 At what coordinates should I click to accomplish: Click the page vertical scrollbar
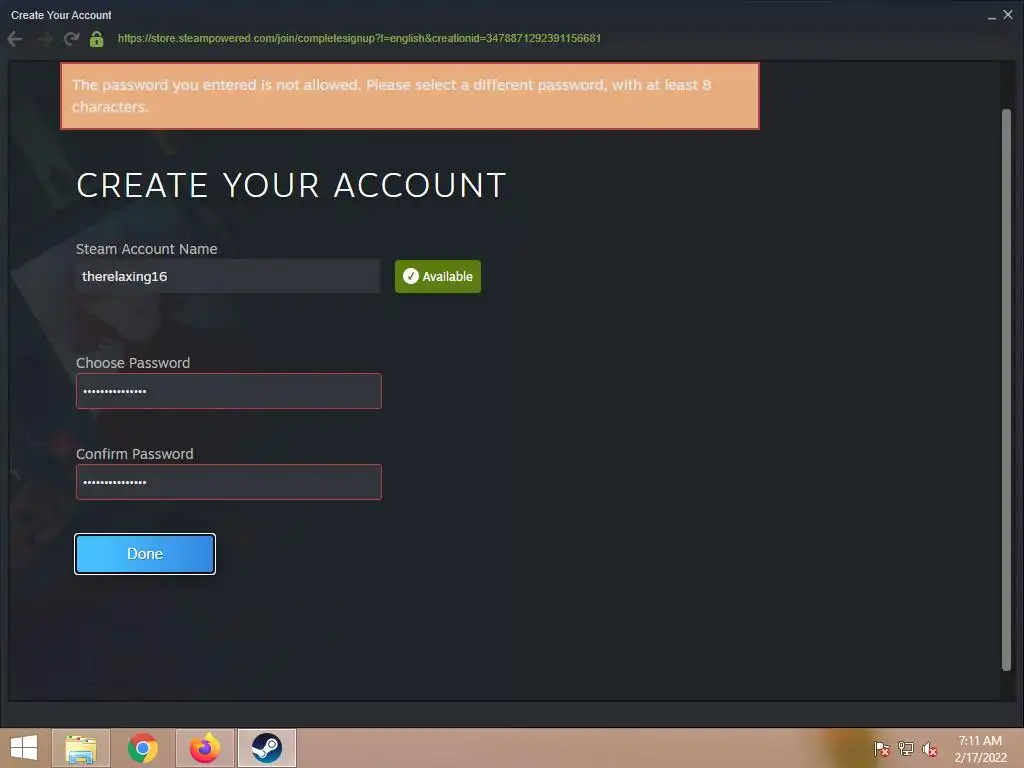tap(1006, 389)
